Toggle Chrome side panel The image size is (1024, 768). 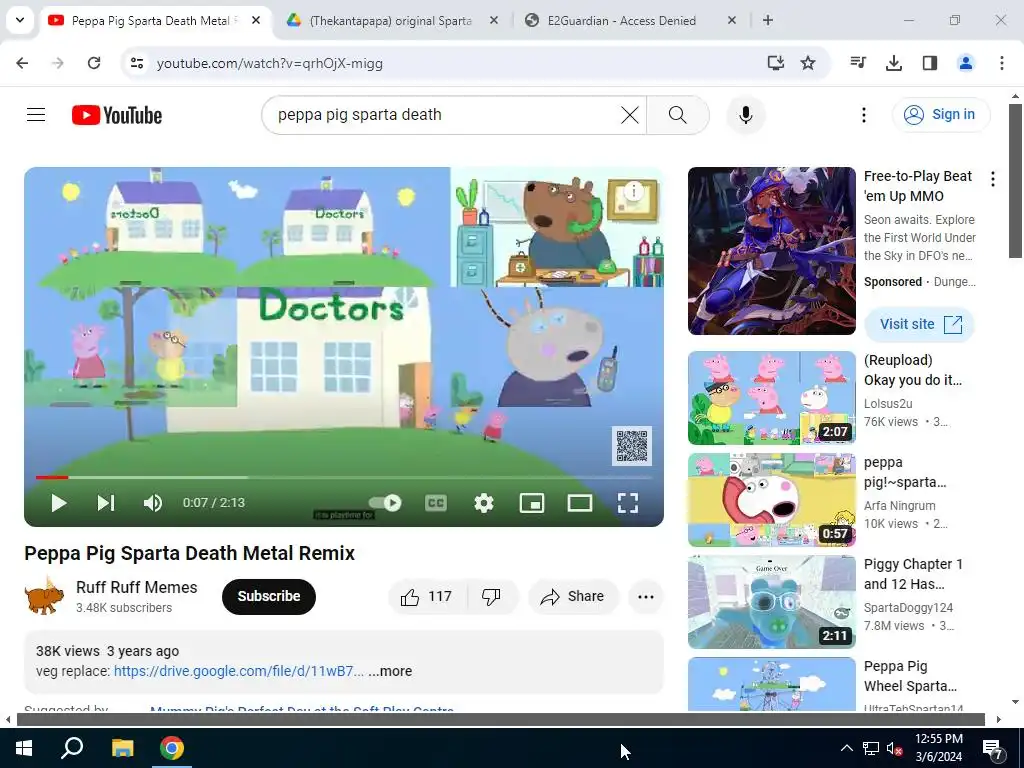930,63
